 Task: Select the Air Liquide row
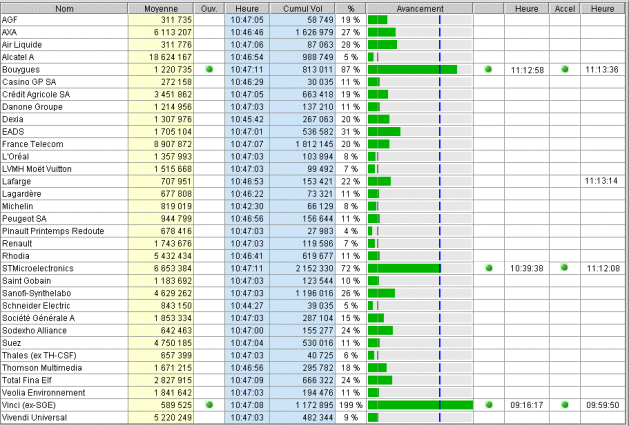point(22,45)
